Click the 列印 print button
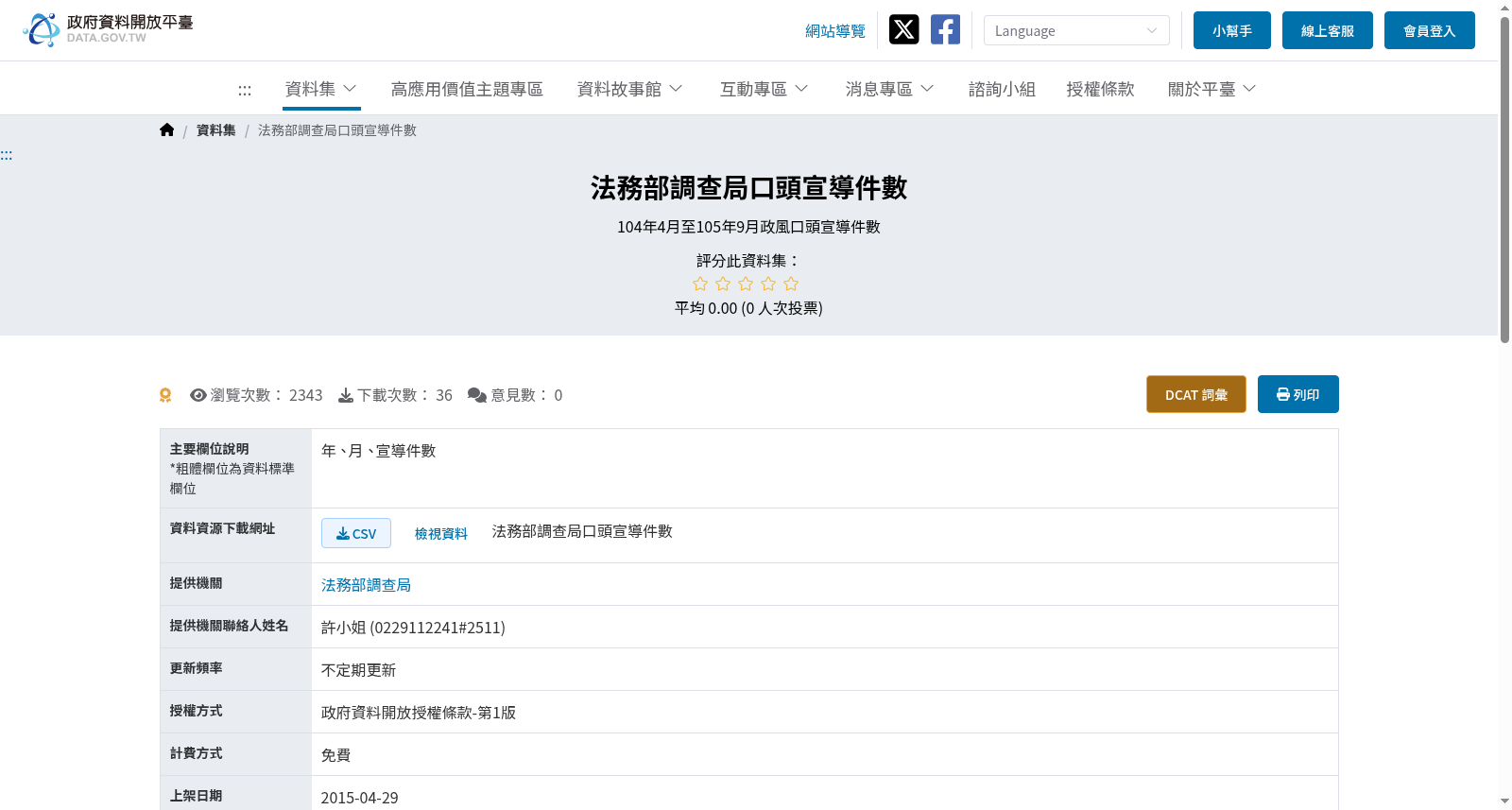Screen dimensions: 1512x810 click(x=1298, y=394)
